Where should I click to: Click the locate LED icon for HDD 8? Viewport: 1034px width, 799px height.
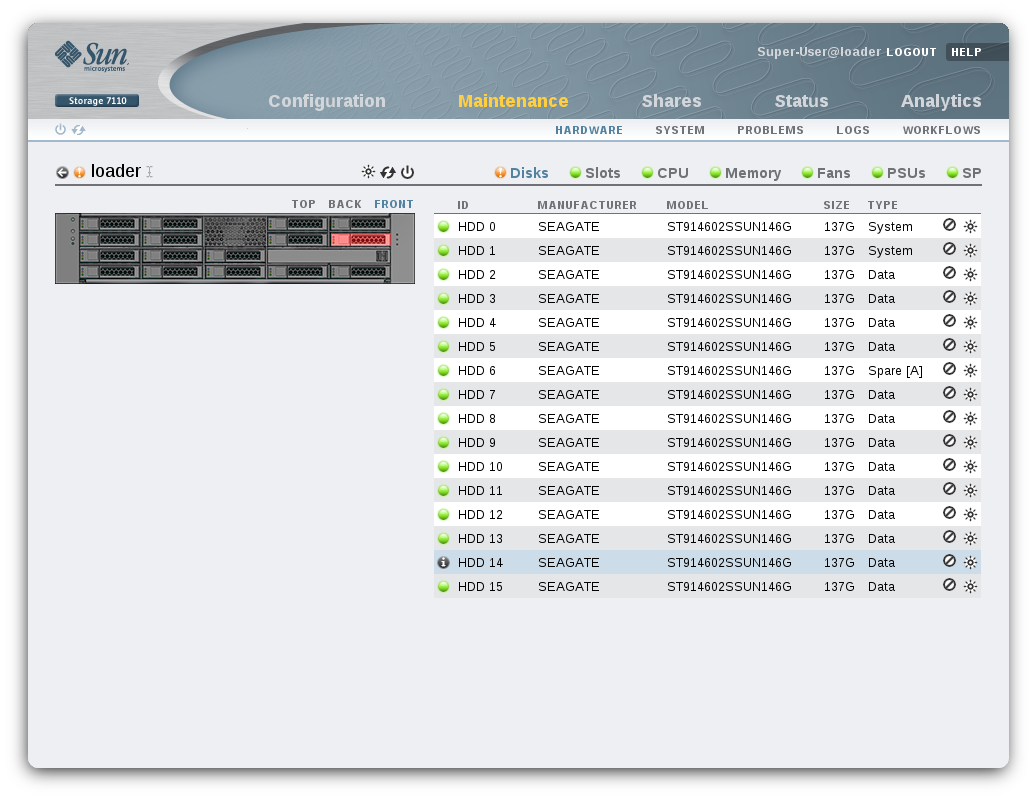coord(970,419)
